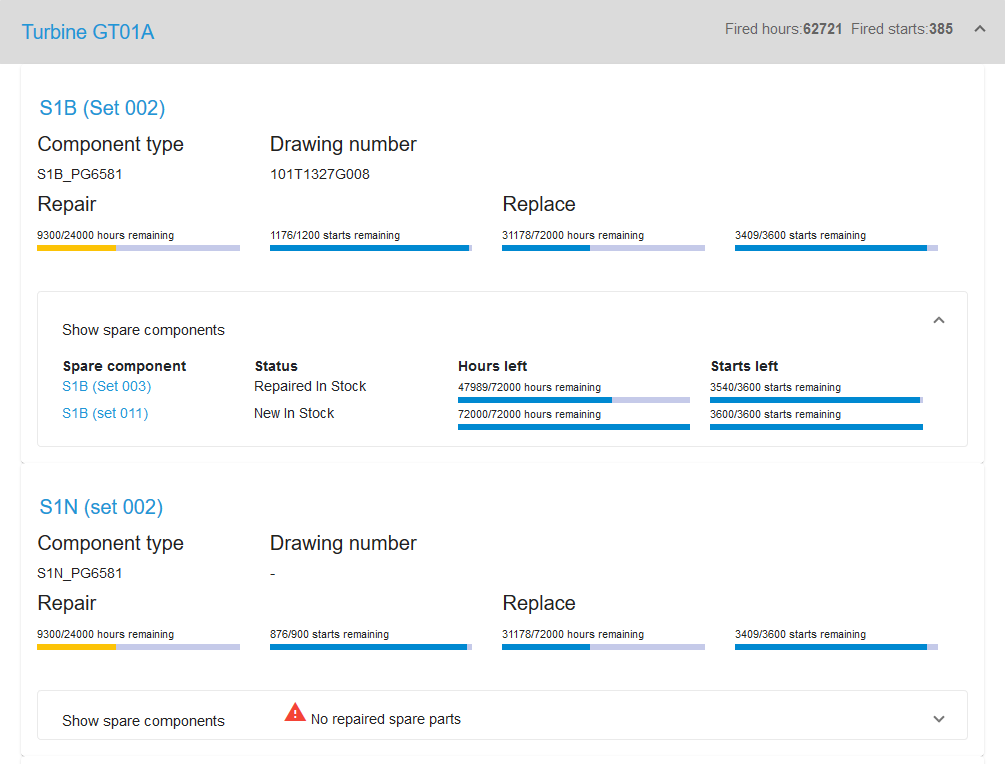Open the Turbine GT01A title link
Screen dimensions: 1005x764
[x=88, y=32]
